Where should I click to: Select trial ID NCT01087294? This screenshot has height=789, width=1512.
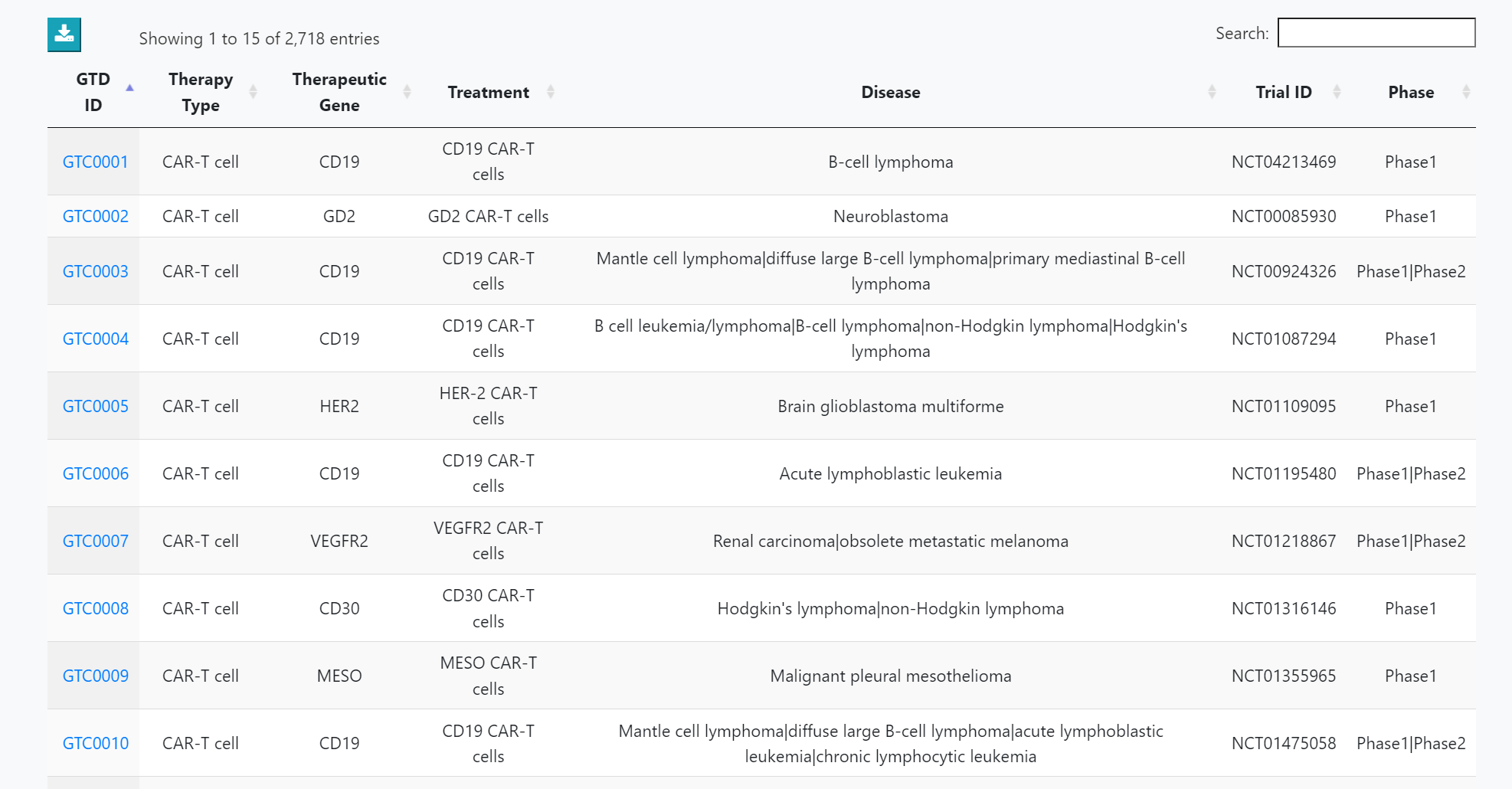(x=1284, y=339)
